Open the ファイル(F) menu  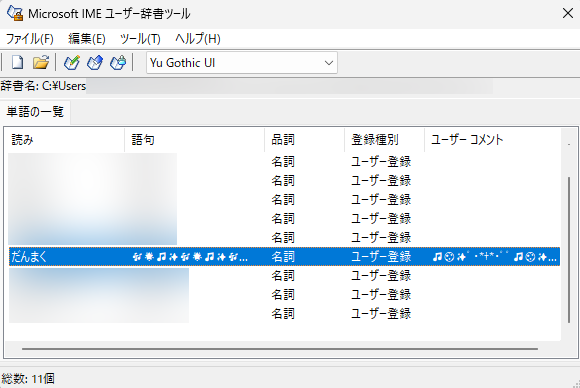(x=30, y=38)
